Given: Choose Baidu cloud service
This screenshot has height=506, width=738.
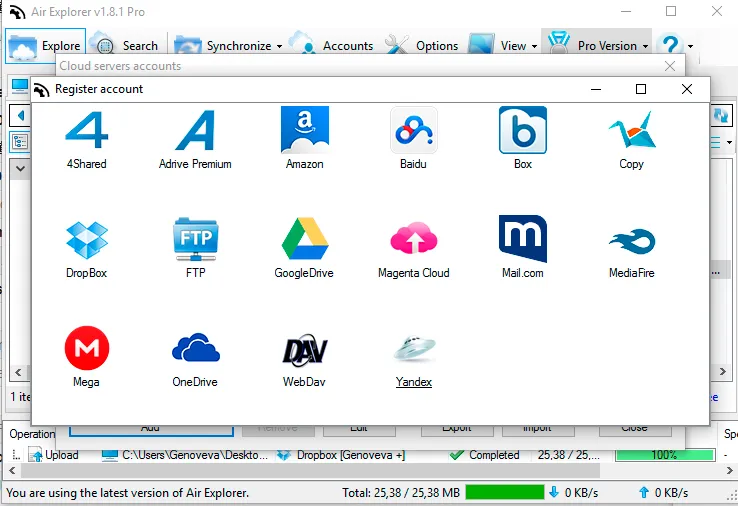Looking at the screenshot, I should [x=414, y=130].
